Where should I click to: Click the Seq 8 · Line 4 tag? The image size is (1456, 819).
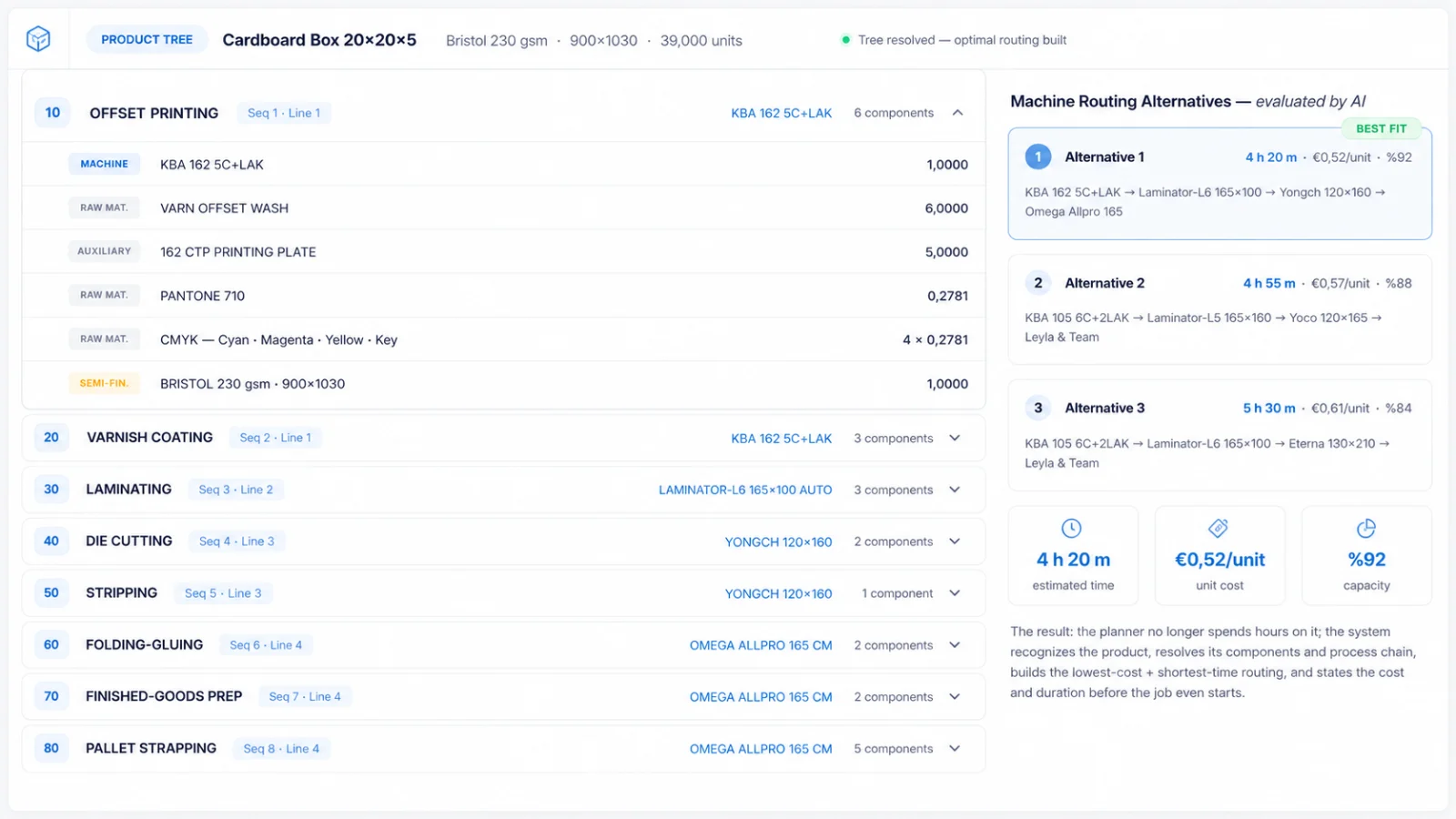click(x=281, y=749)
